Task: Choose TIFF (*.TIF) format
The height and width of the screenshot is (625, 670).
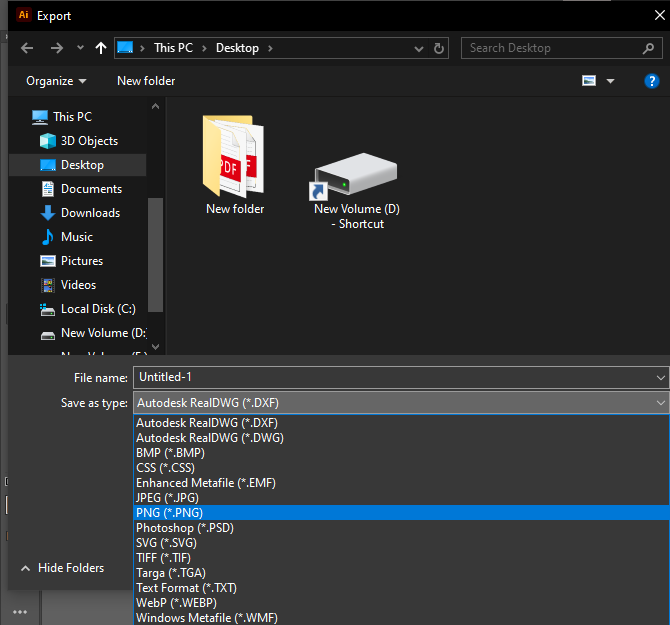Action: (x=401, y=558)
